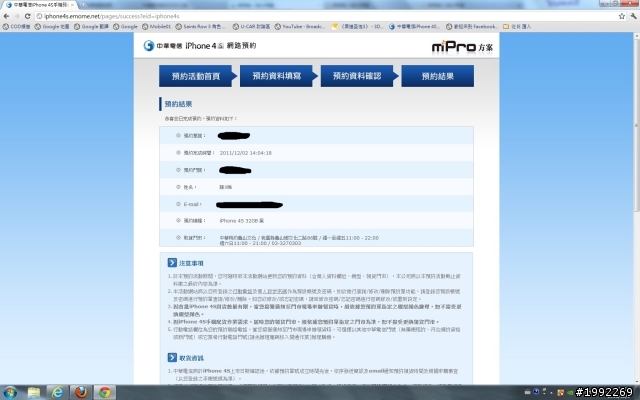Screen dimensions: 640x400
Task: Click the Chrome taskbar icon
Action: (105, 393)
